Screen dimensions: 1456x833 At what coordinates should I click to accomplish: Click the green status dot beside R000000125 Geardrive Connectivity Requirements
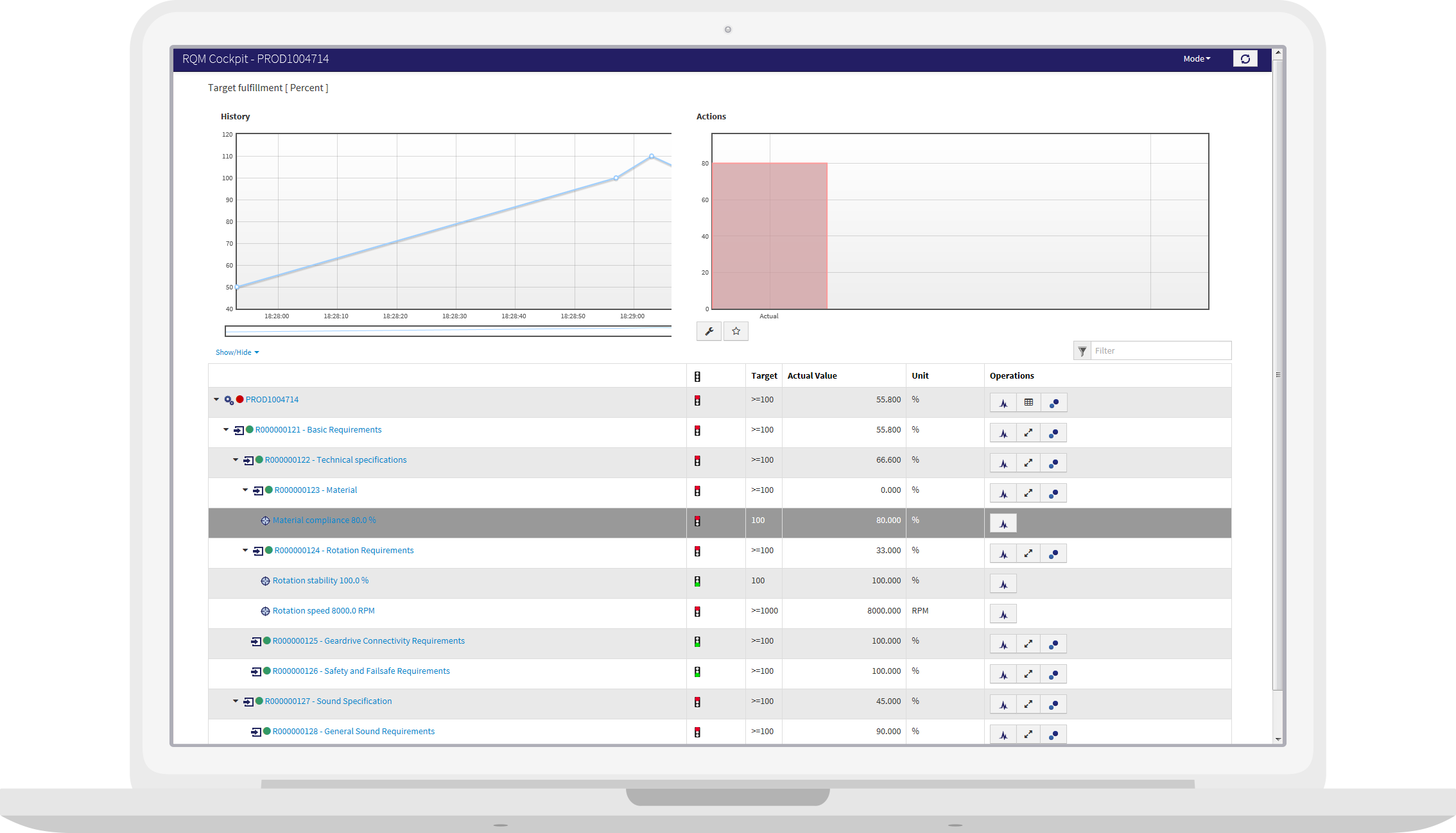(265, 640)
